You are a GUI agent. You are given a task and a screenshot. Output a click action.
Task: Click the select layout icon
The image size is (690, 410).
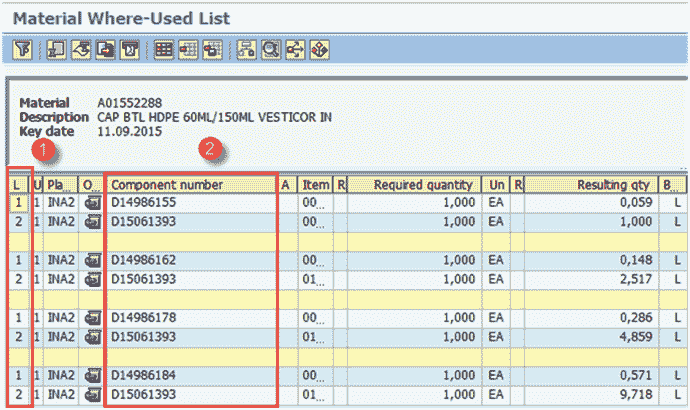click(x=188, y=50)
